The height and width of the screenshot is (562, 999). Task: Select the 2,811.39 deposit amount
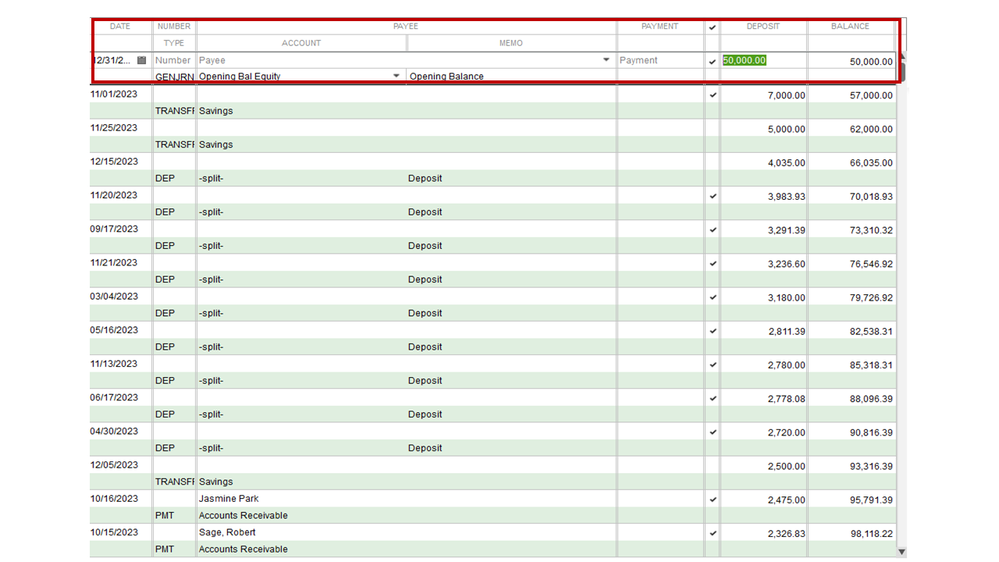click(786, 331)
